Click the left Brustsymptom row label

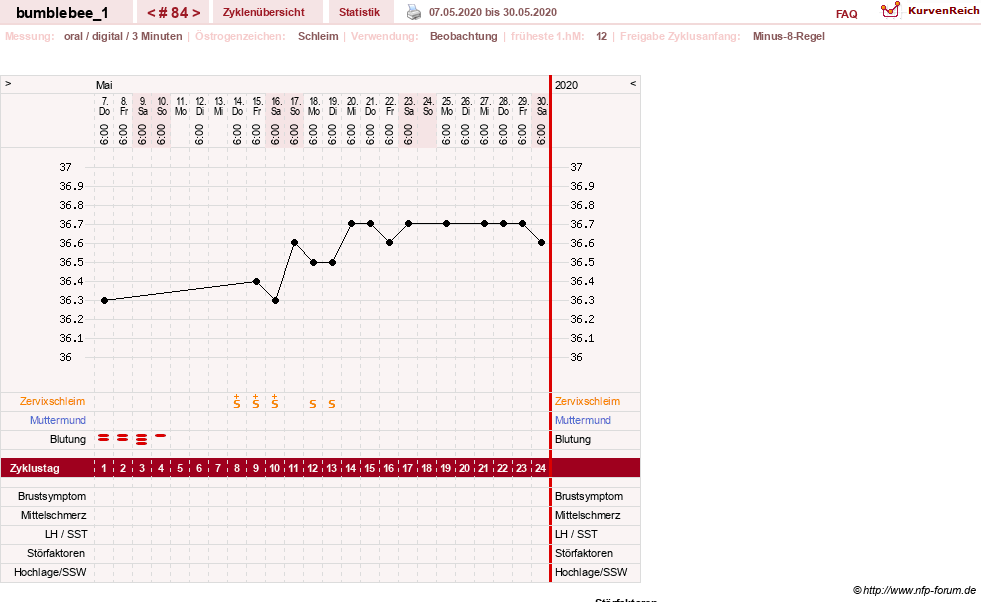click(52, 496)
